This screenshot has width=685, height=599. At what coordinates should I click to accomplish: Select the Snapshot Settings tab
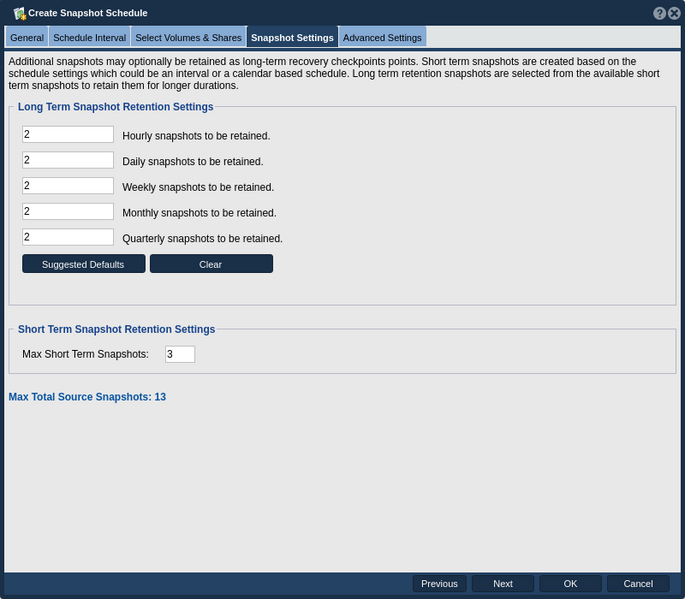pos(292,38)
